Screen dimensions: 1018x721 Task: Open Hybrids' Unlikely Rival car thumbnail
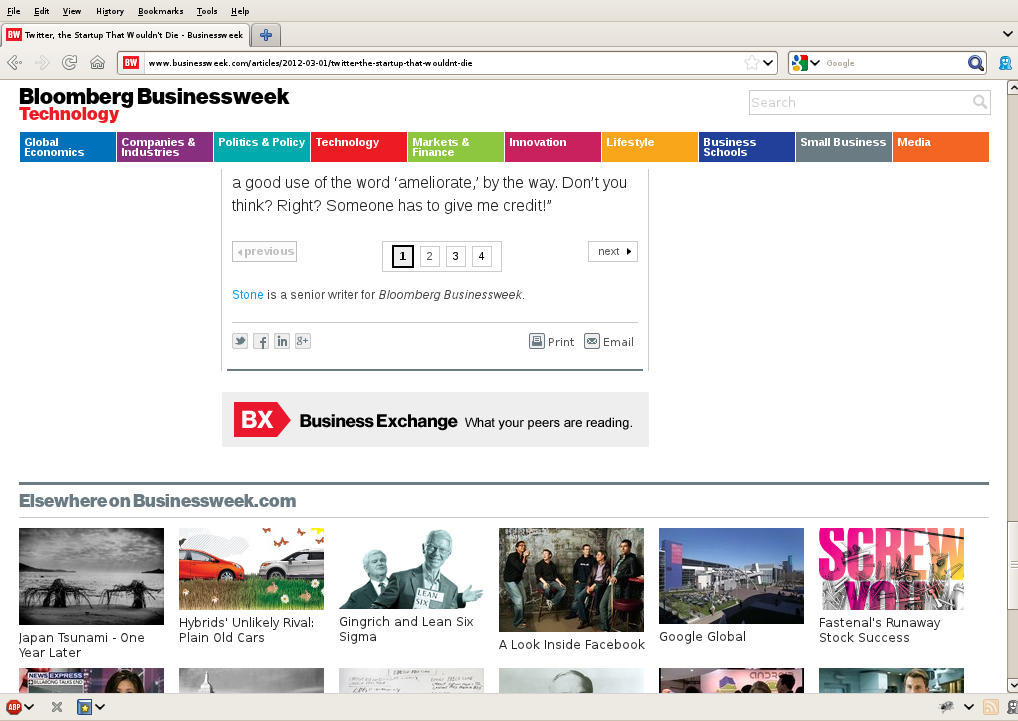pyautogui.click(x=251, y=568)
